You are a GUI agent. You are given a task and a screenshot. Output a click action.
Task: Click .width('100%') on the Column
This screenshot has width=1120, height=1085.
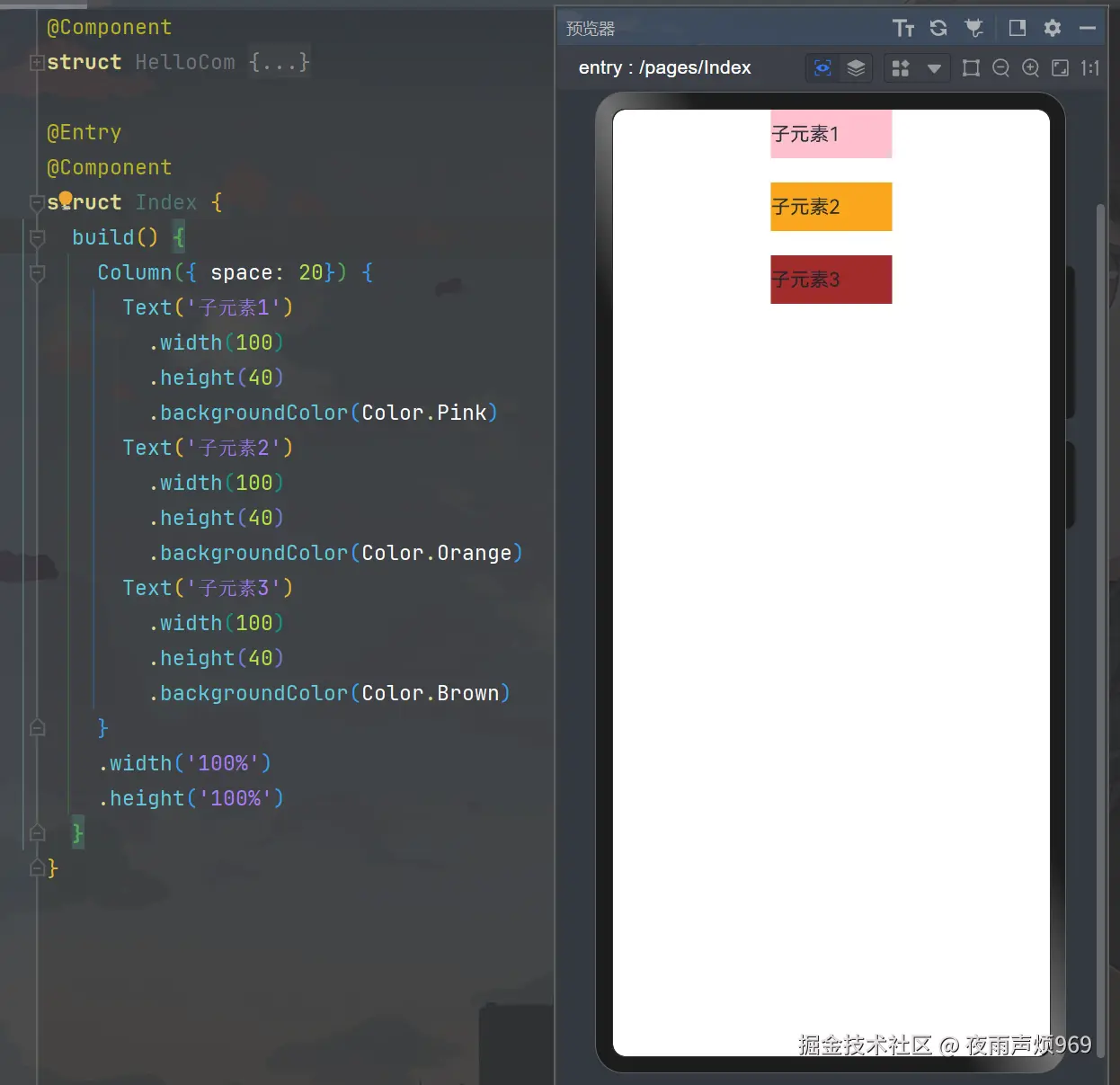[184, 763]
